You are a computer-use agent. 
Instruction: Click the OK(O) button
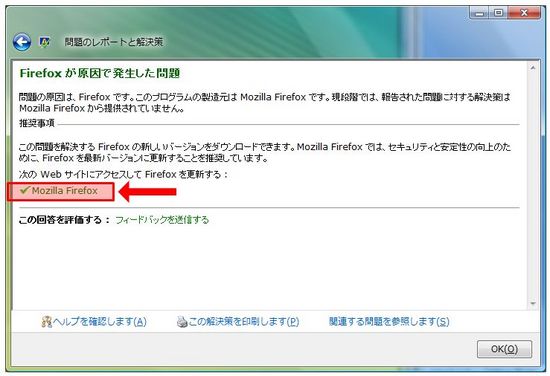(504, 349)
